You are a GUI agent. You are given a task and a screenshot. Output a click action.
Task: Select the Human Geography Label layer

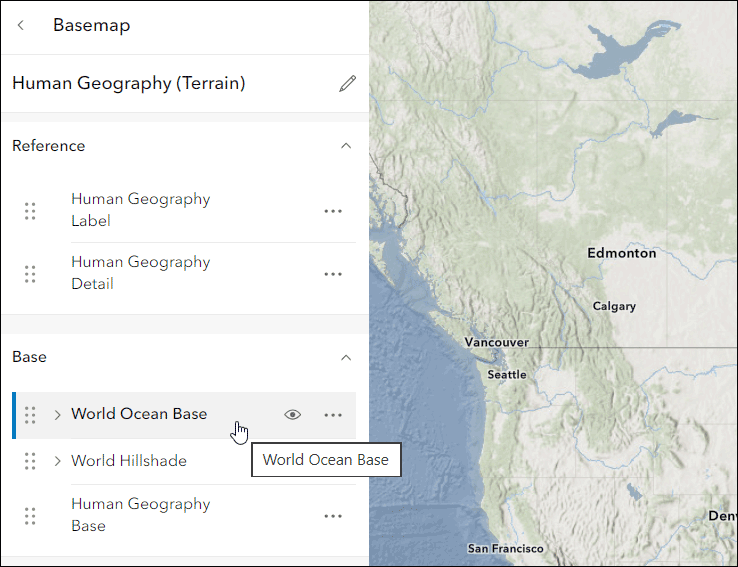[140, 210]
